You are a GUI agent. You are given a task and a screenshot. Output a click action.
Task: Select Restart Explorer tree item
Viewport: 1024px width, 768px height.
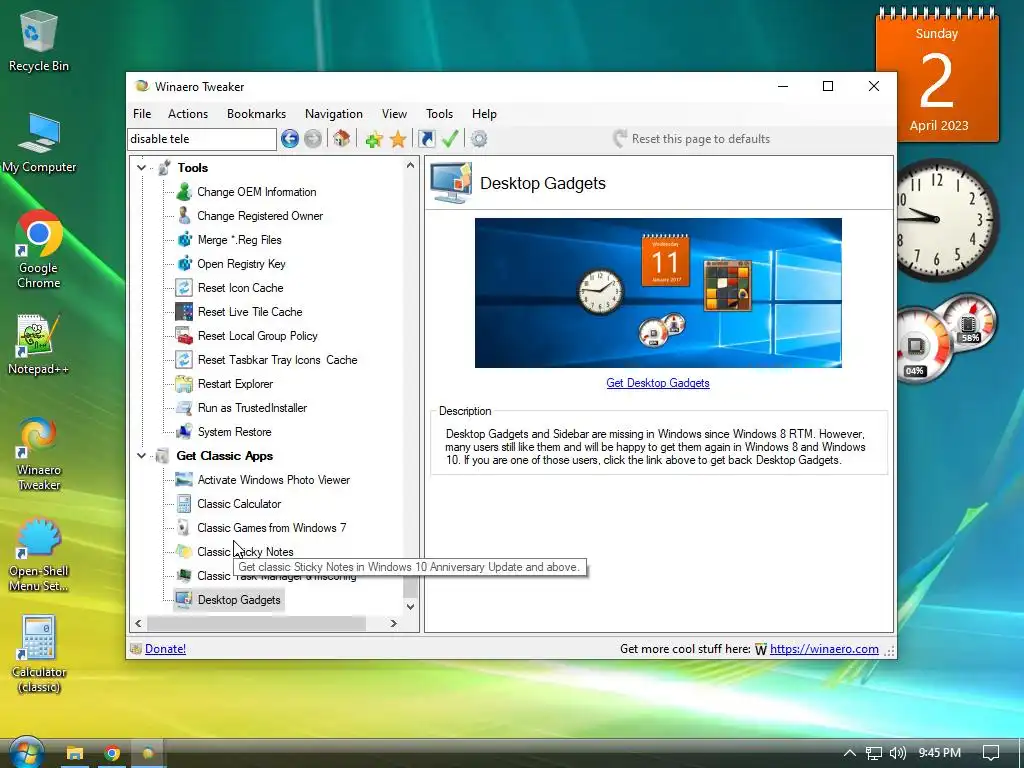click(x=235, y=383)
